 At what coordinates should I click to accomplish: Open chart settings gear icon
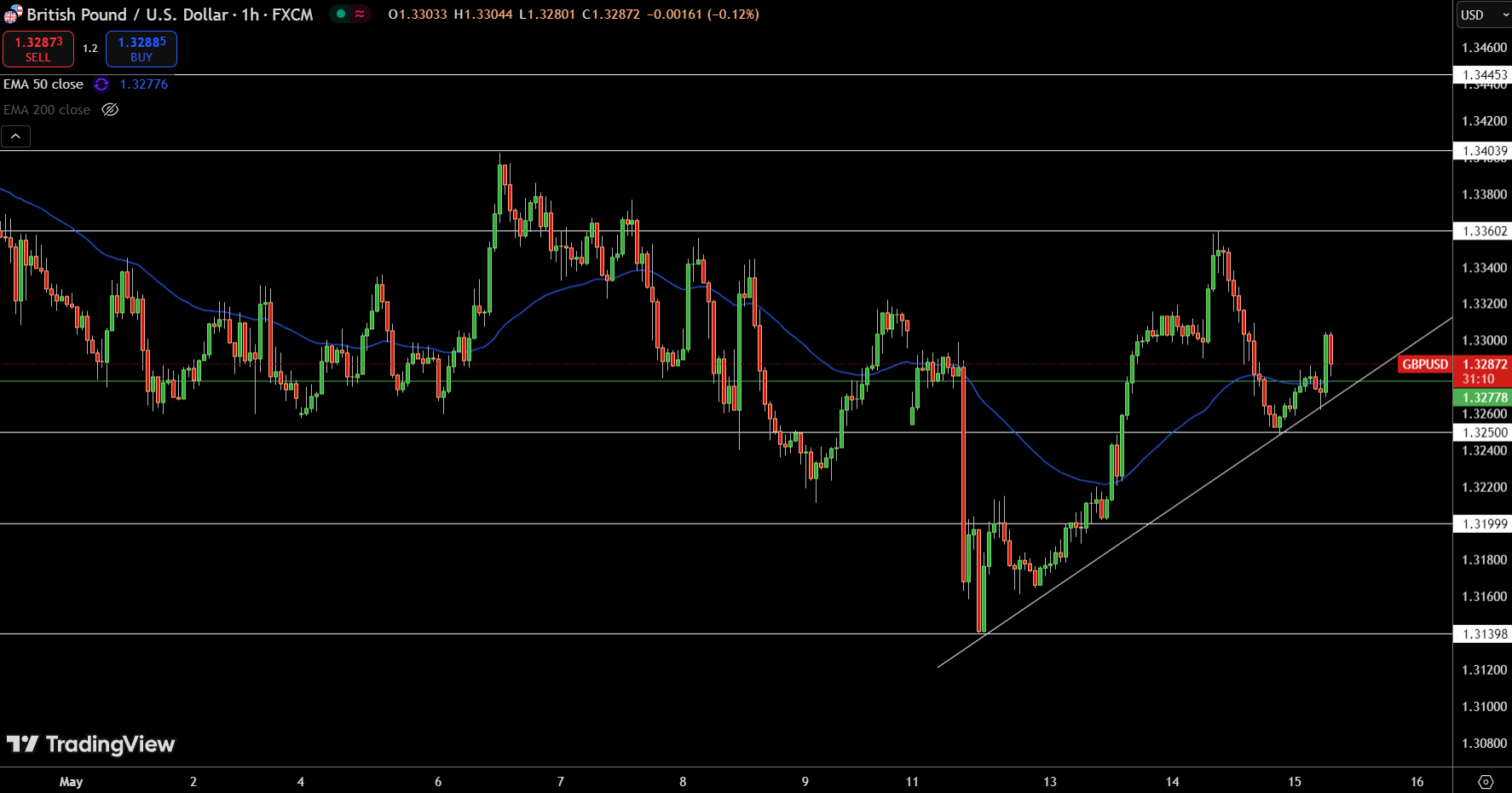1486,781
